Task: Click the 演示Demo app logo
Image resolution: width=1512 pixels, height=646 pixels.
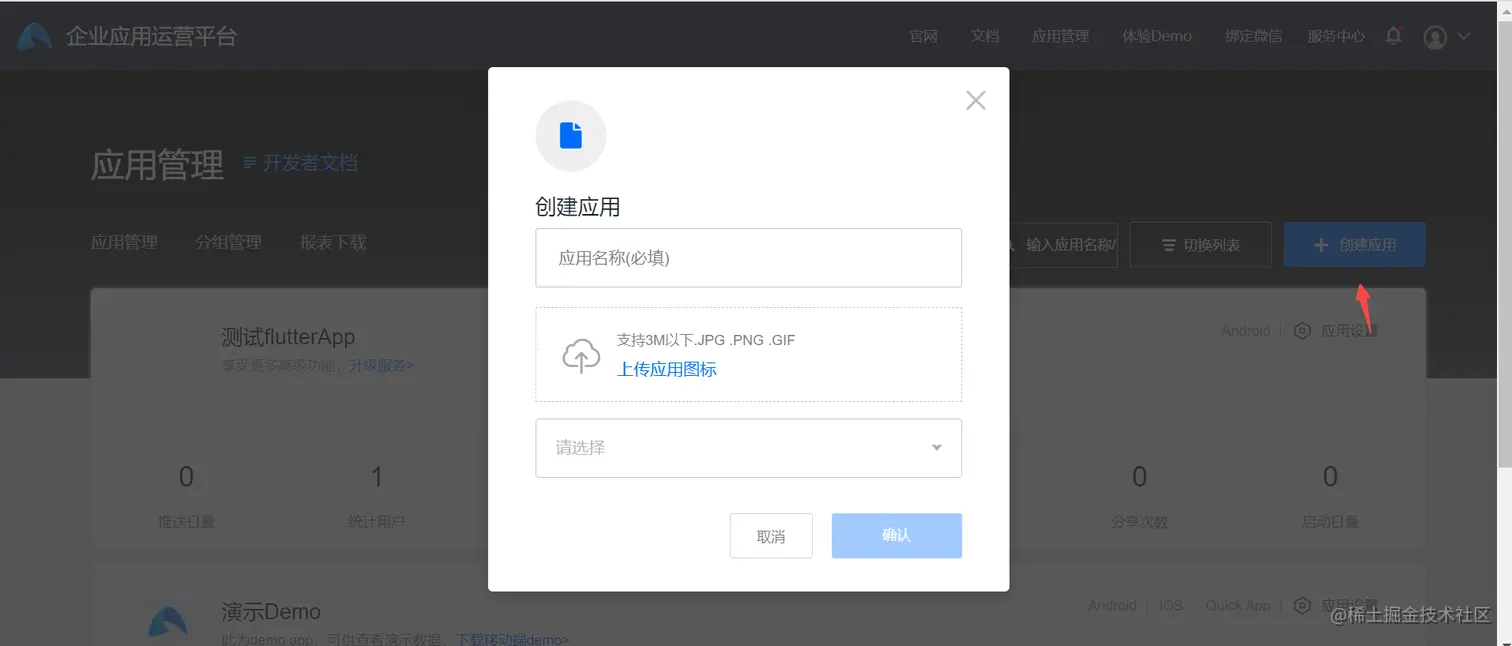Action: click(x=168, y=621)
